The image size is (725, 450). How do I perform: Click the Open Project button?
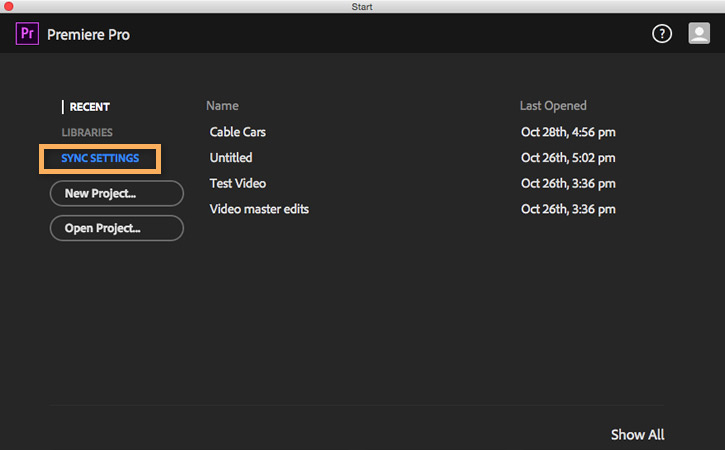(x=117, y=228)
